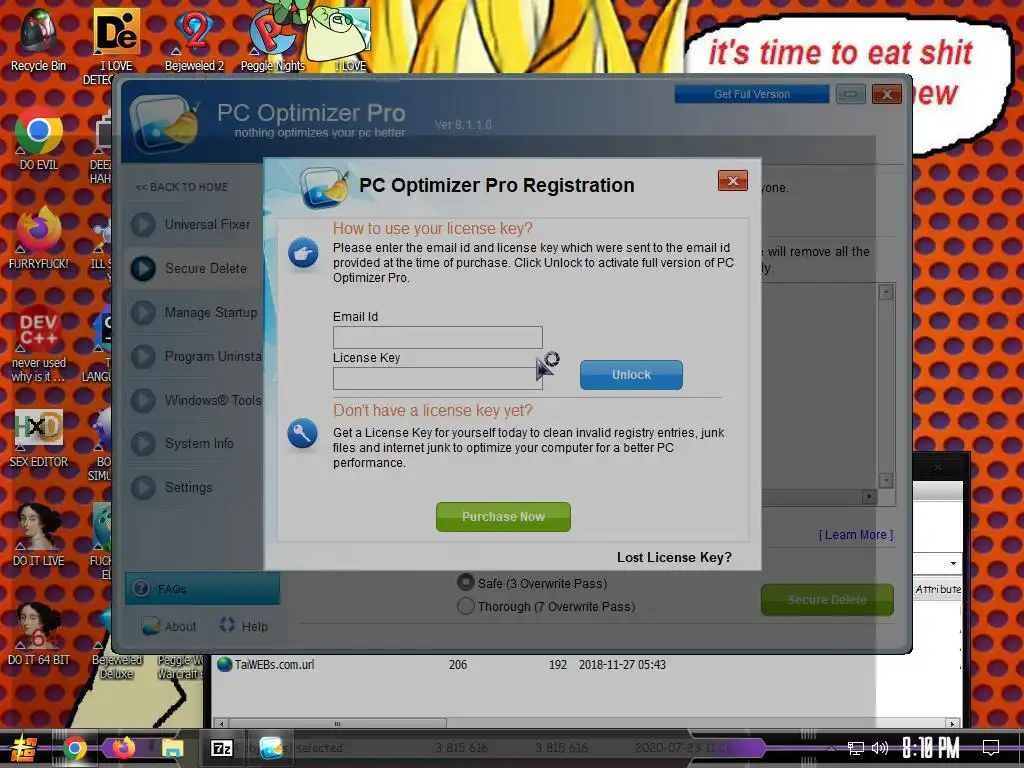Open File Explorer from the taskbar
Image resolution: width=1024 pixels, height=768 pixels.
pos(172,748)
